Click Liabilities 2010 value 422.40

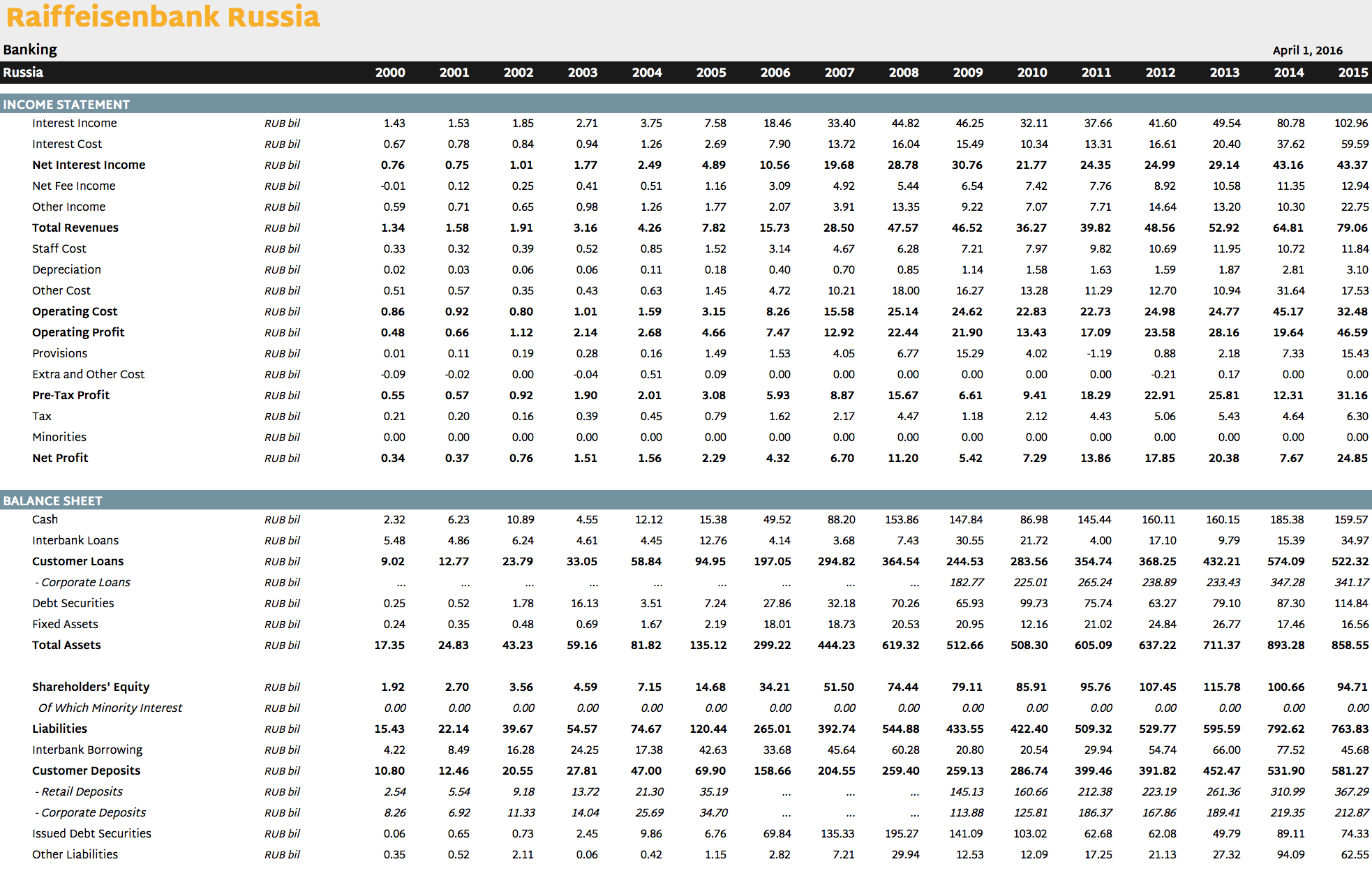tap(1029, 729)
